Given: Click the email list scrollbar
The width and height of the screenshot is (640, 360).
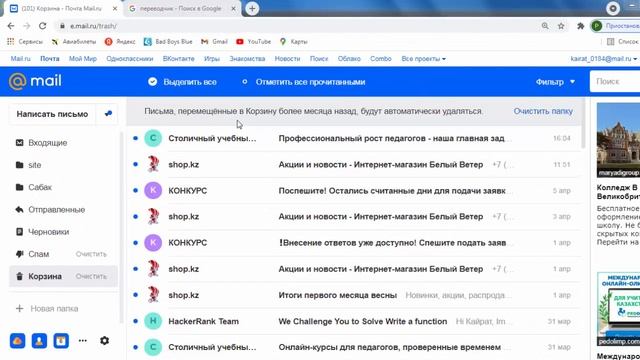Looking at the screenshot, I should tap(583, 122).
